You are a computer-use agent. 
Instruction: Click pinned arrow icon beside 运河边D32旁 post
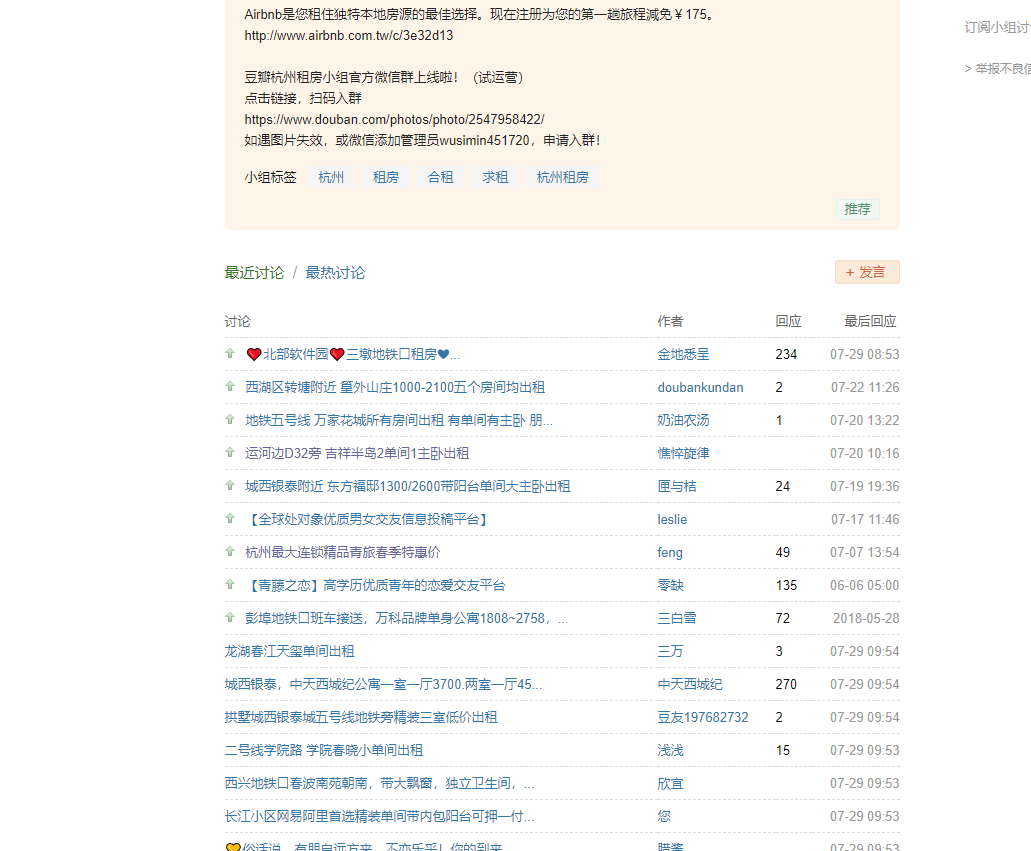pos(230,453)
